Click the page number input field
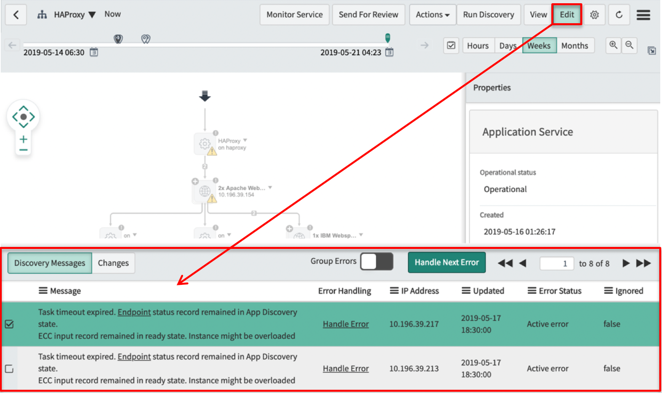 click(x=556, y=264)
